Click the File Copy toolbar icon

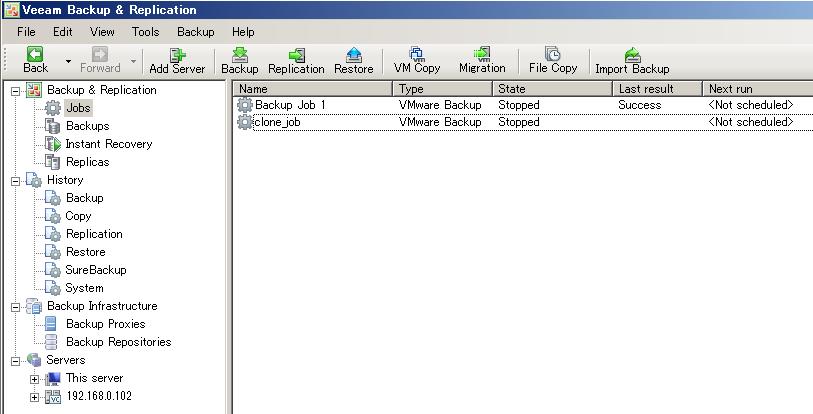pos(553,54)
